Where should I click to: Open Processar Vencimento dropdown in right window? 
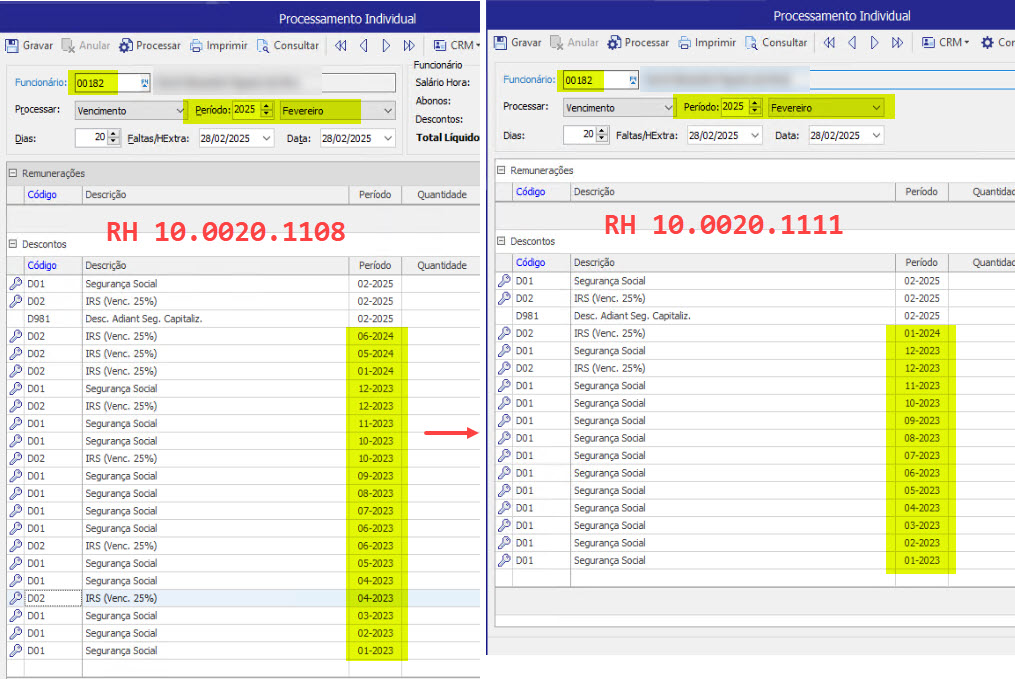tap(668, 107)
